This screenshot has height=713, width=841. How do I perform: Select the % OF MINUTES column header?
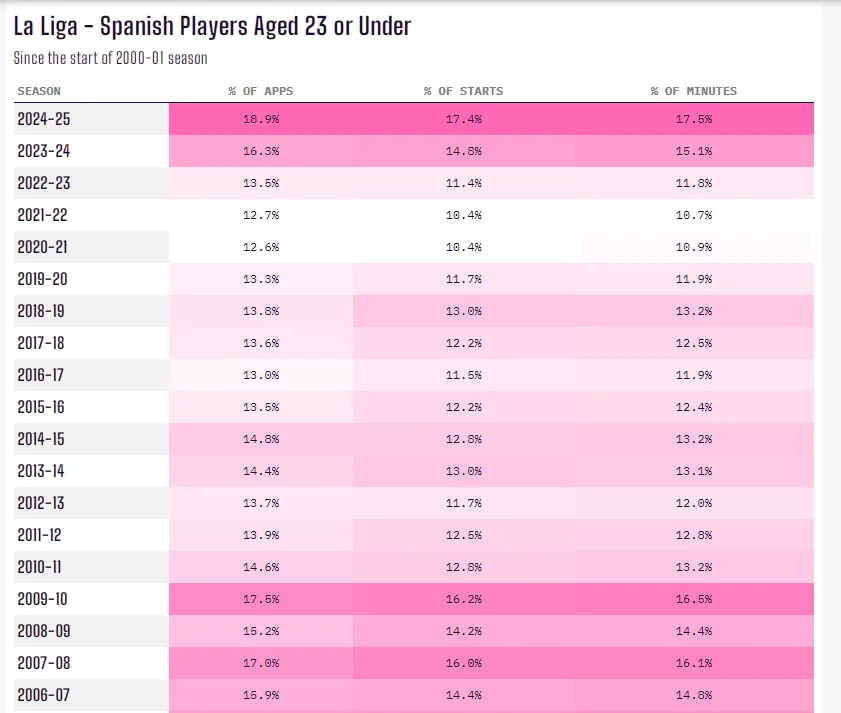(x=693, y=91)
